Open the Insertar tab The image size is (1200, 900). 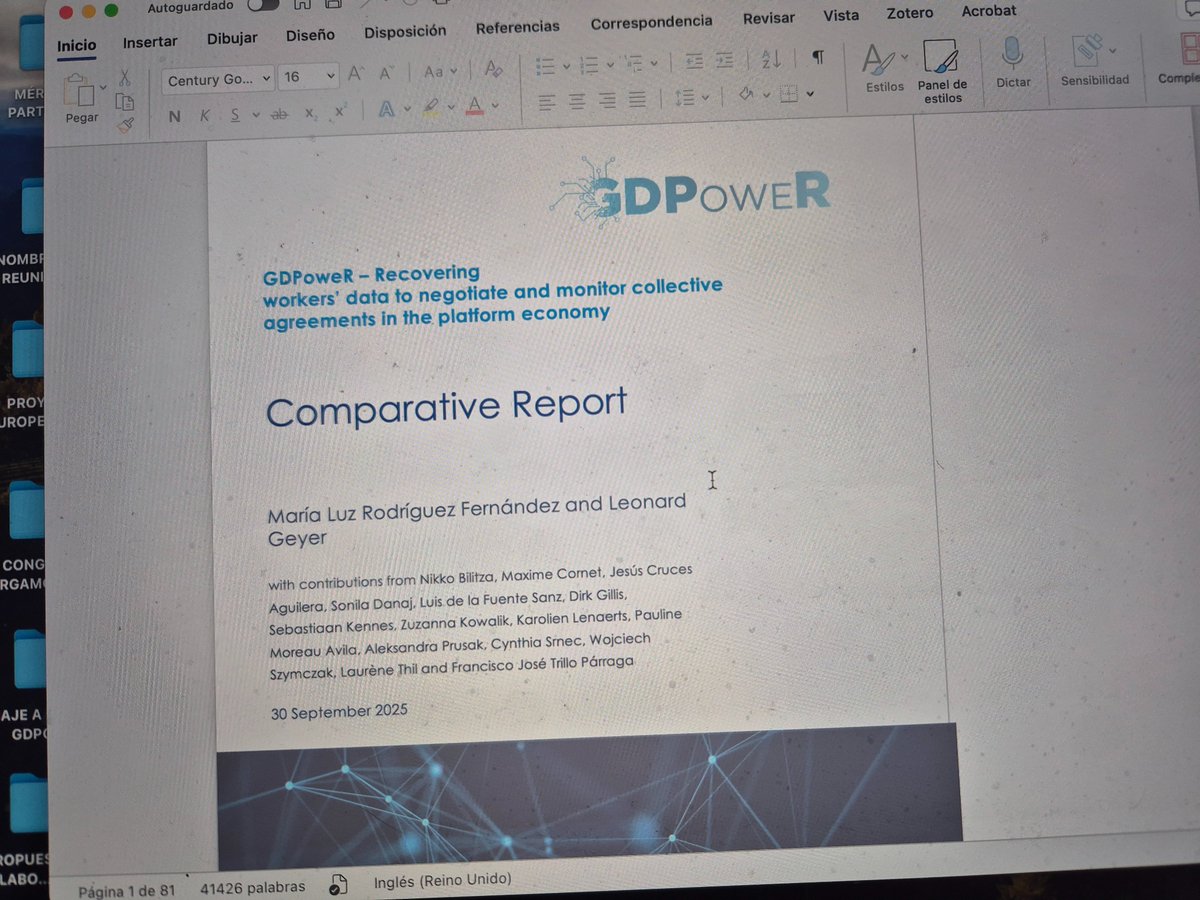[x=150, y=42]
